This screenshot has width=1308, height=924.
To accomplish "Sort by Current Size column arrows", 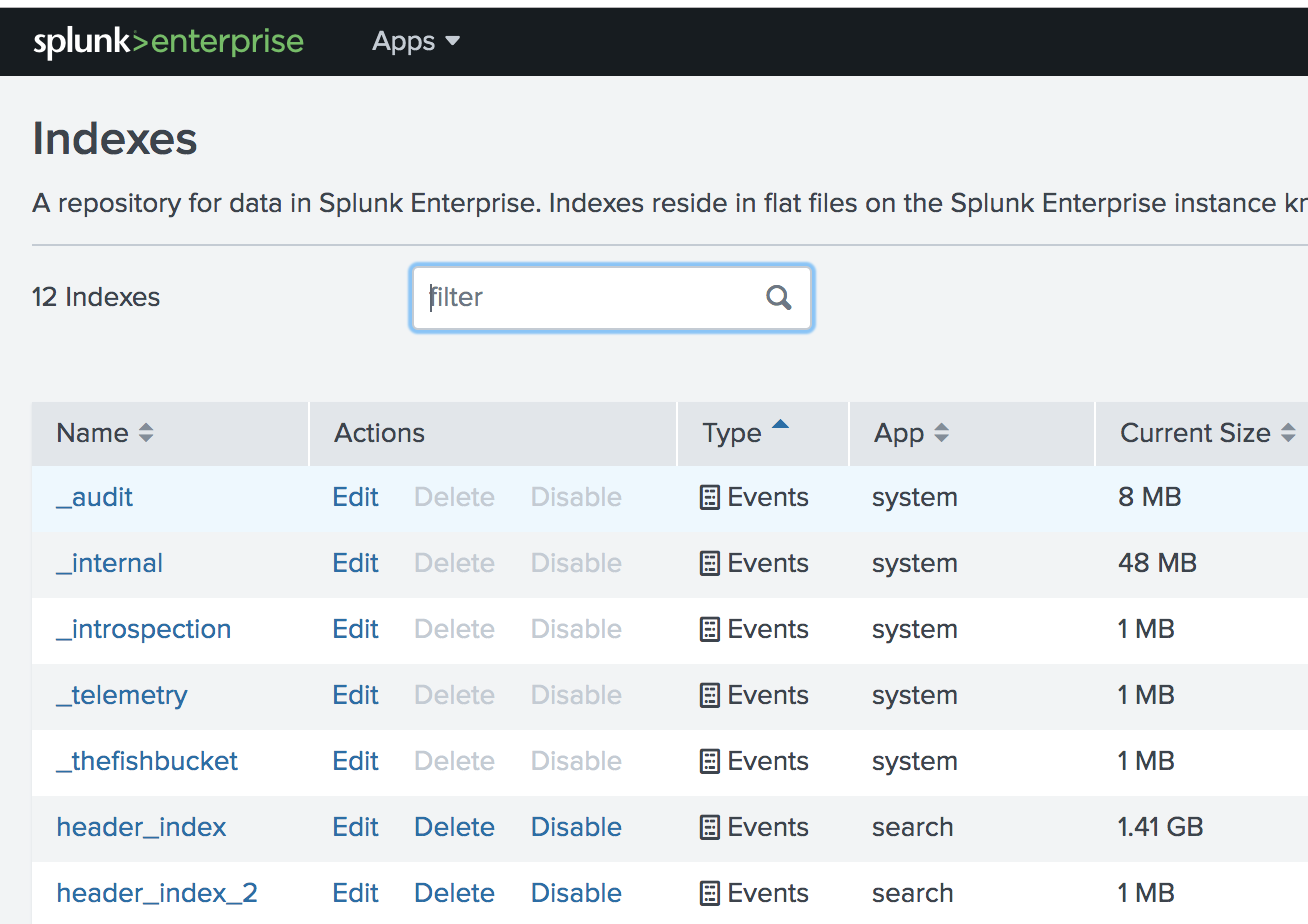I will pyautogui.click(x=1288, y=433).
